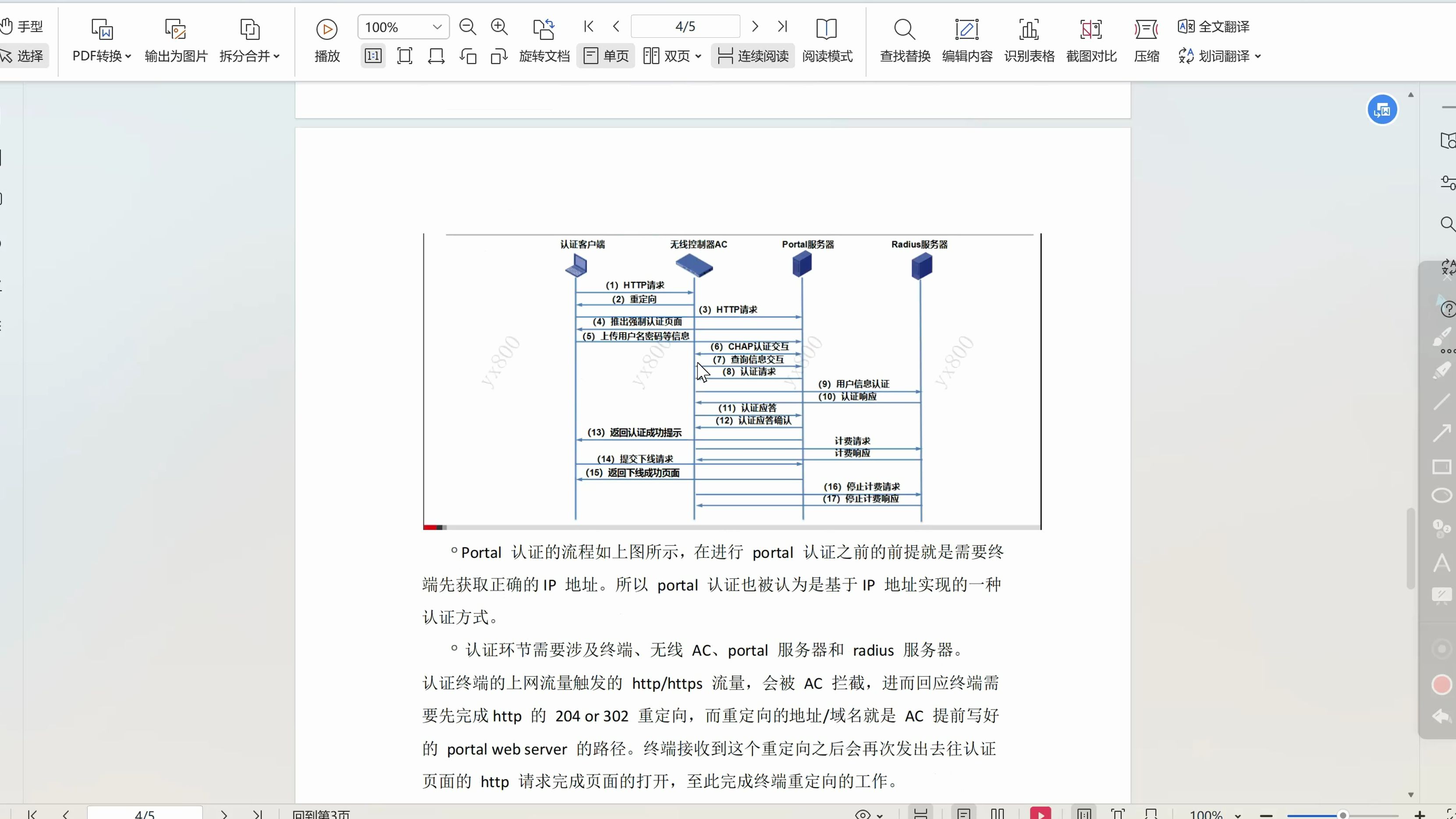Go to previous page in top toolbar
The image size is (1456, 819).
coord(616,26)
